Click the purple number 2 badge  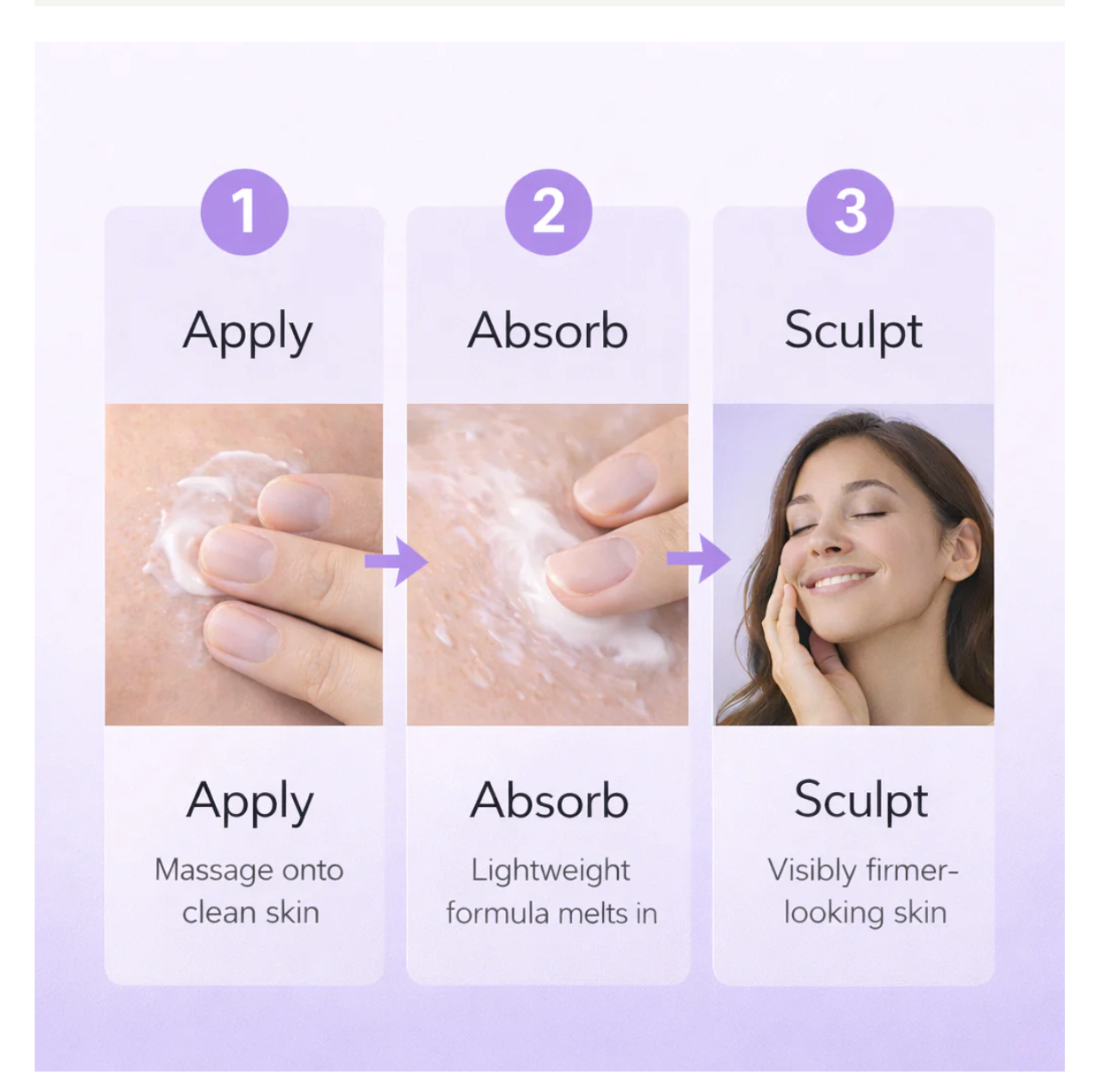point(548,212)
